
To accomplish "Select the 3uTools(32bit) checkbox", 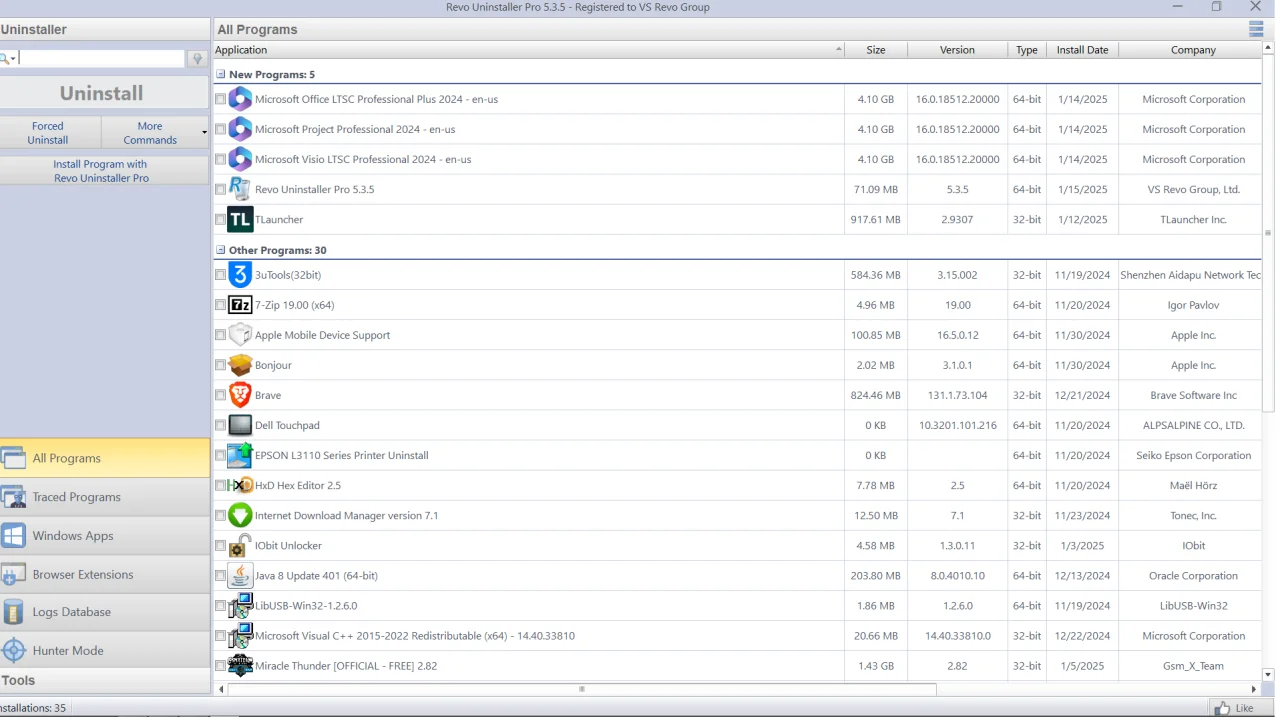I will click(x=220, y=275).
